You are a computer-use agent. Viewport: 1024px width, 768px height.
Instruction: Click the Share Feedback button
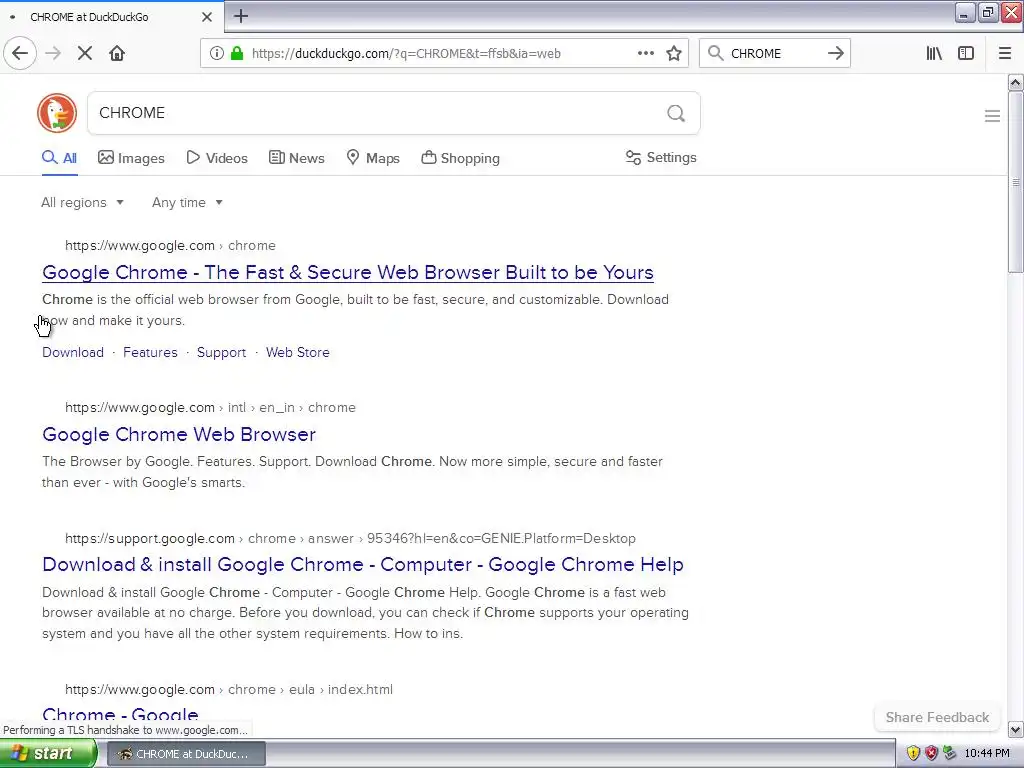(937, 717)
